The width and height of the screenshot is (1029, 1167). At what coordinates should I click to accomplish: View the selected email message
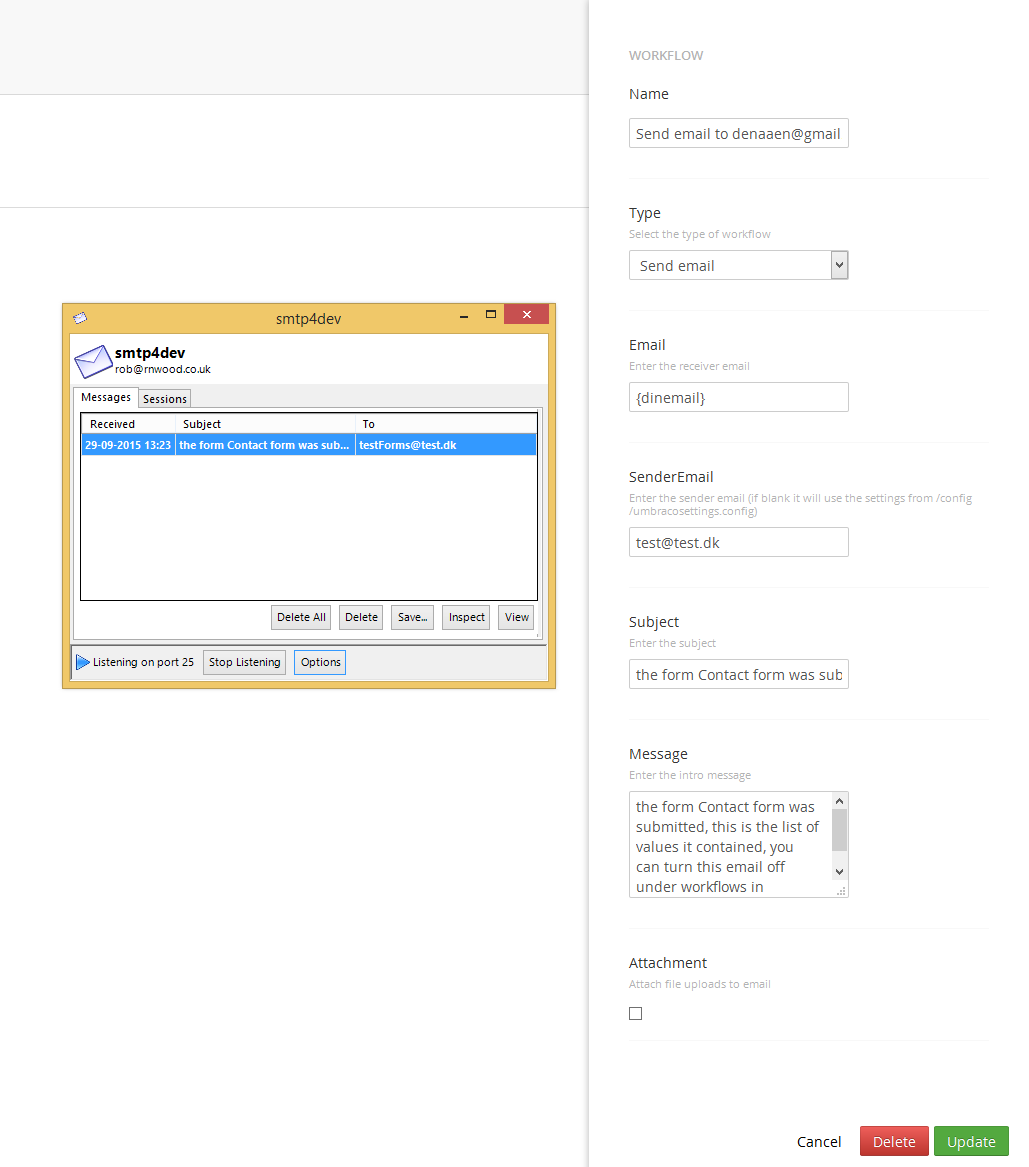tap(516, 617)
